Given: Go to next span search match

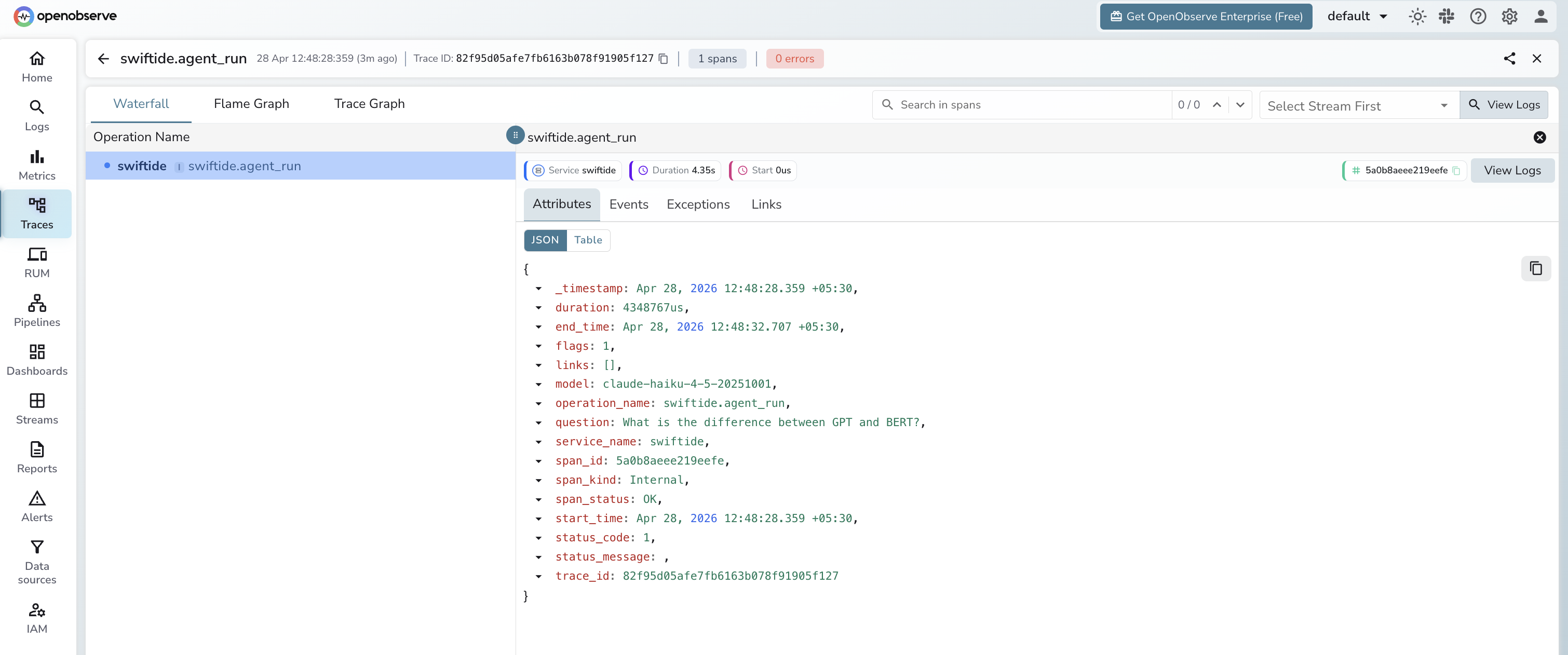Looking at the screenshot, I should click(1240, 105).
